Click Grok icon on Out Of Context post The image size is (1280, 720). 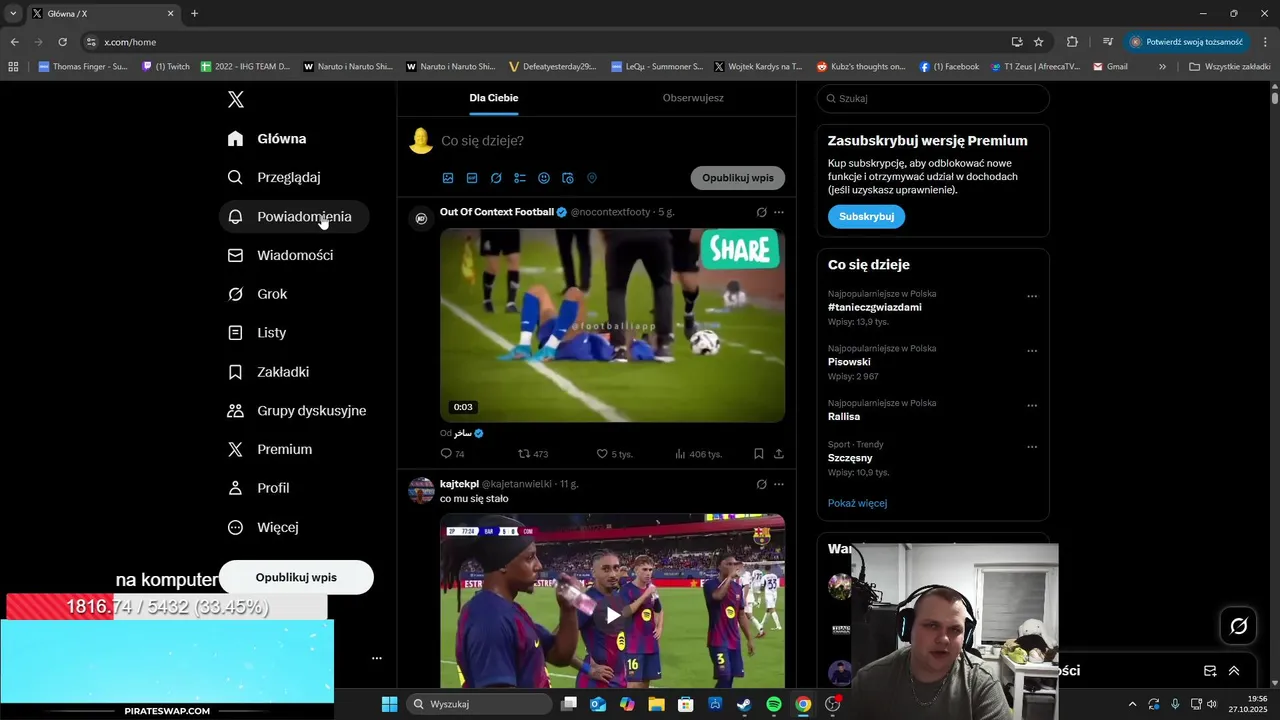(762, 213)
